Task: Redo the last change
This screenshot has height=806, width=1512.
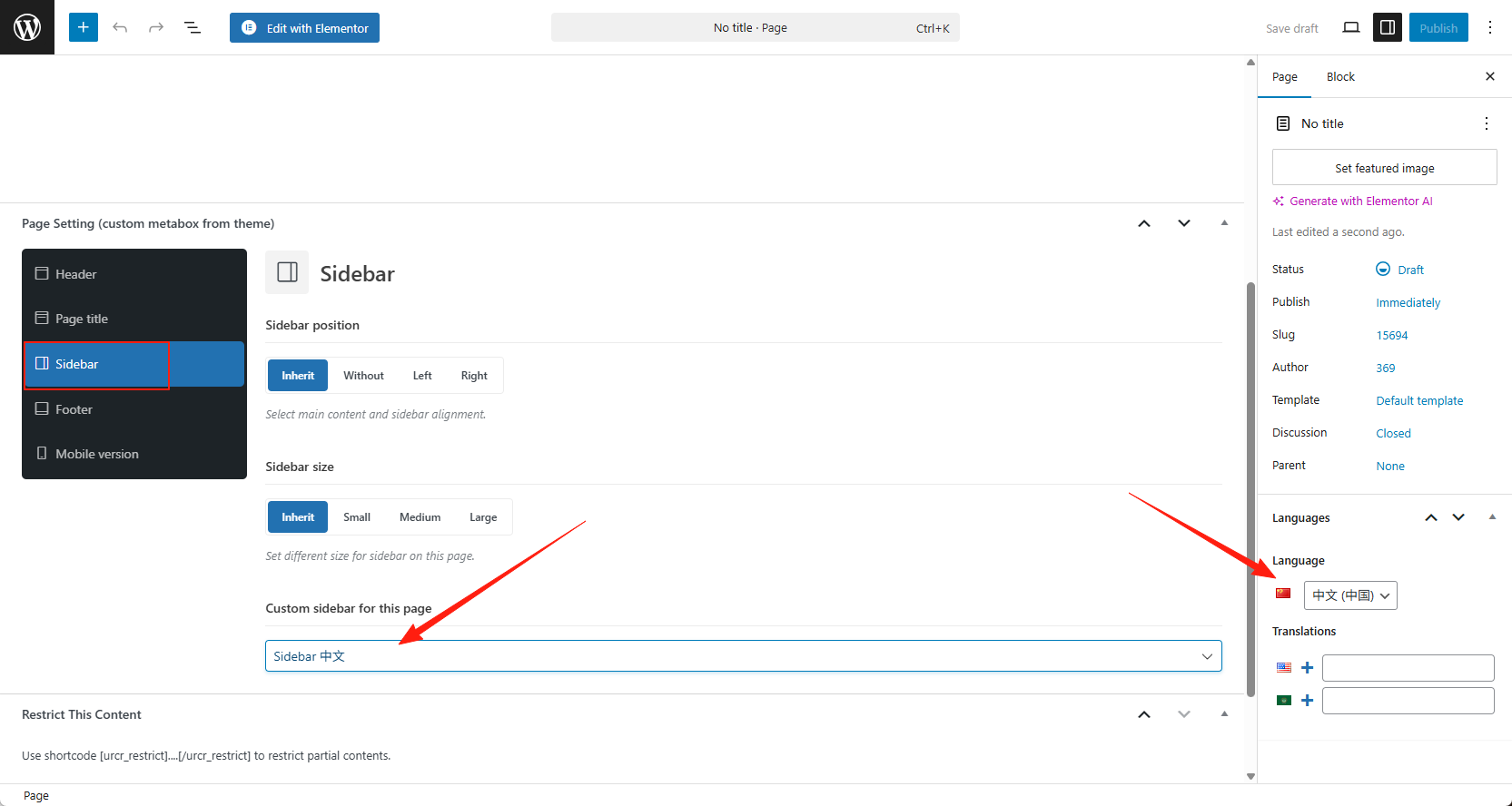Action: tap(156, 27)
